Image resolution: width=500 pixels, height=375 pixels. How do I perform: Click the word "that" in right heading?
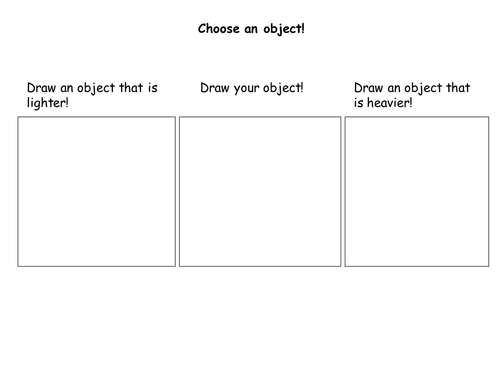[x=458, y=88]
